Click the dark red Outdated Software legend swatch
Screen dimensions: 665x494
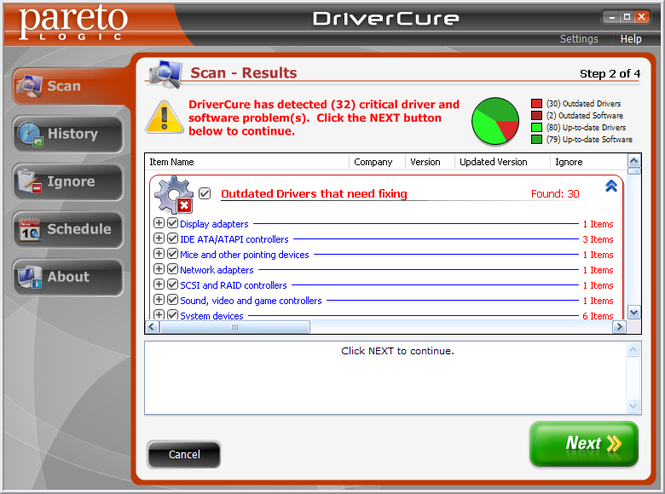(536, 115)
